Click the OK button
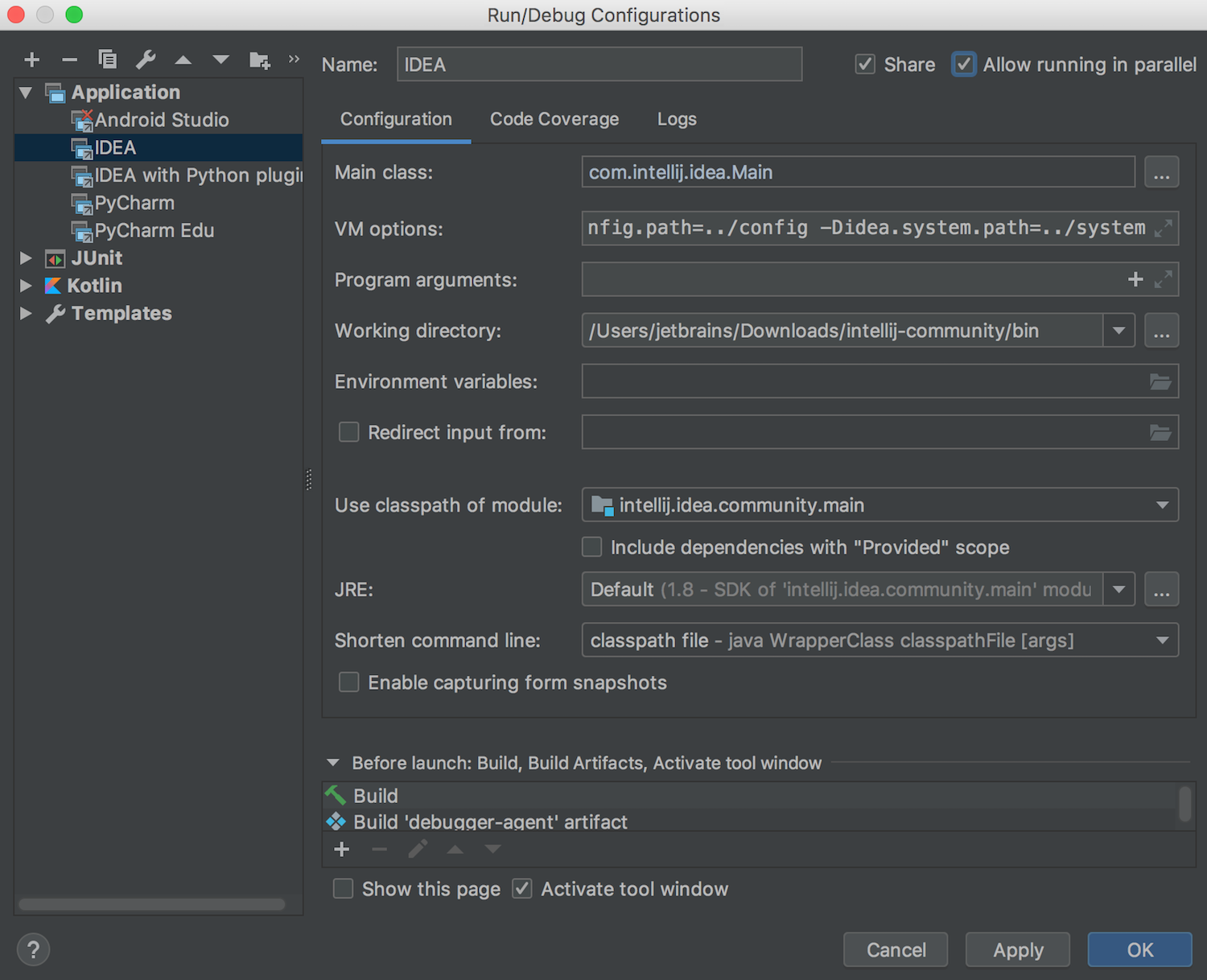This screenshot has height=980, width=1207. pyautogui.click(x=1140, y=949)
